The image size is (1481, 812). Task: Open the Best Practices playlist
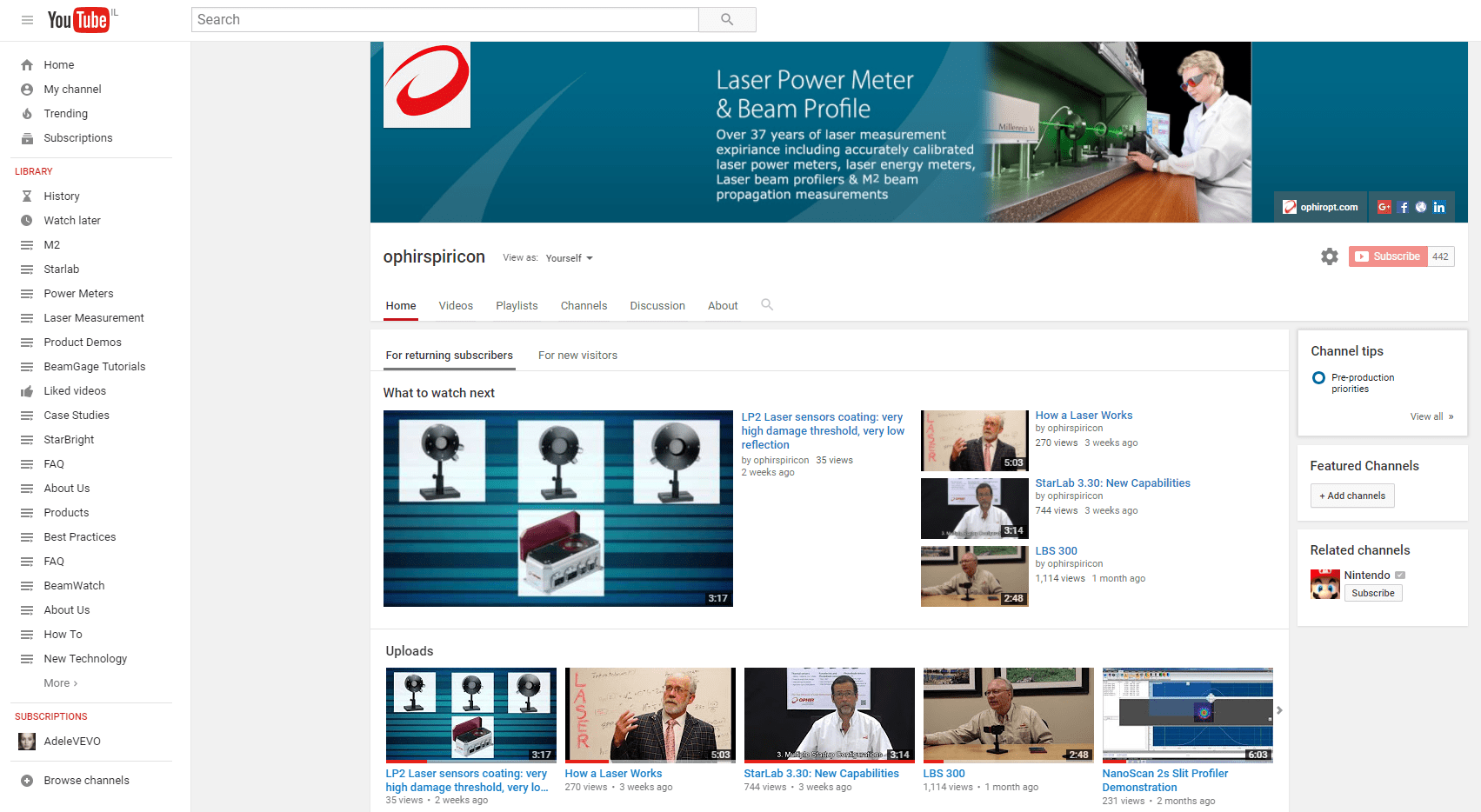80,537
